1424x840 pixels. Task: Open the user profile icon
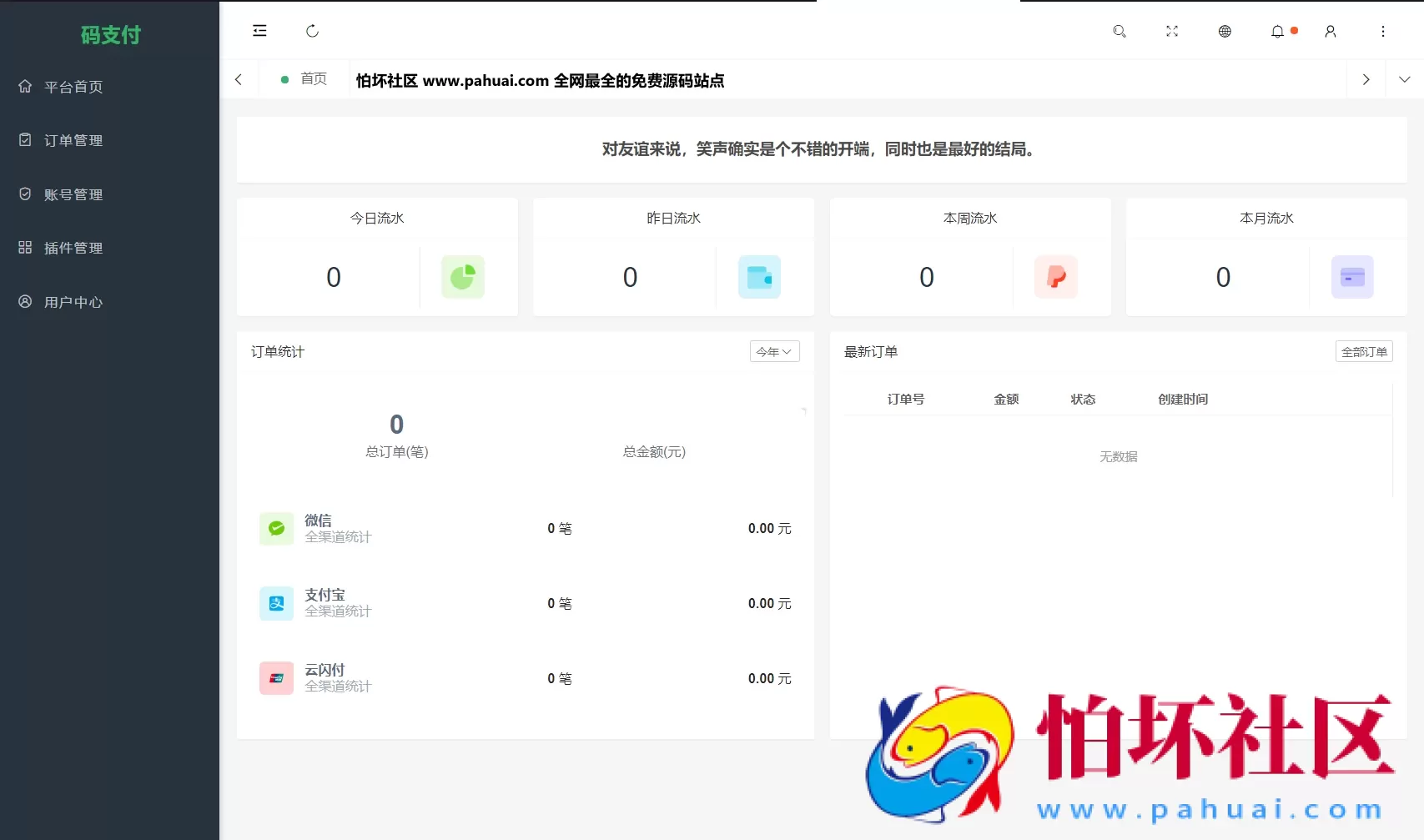[1330, 31]
